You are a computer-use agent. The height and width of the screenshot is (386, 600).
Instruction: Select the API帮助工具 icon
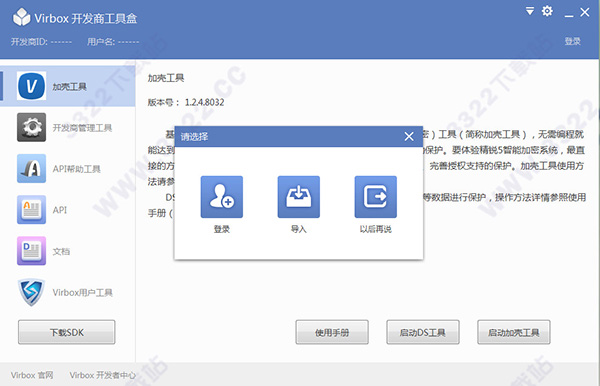(31, 169)
